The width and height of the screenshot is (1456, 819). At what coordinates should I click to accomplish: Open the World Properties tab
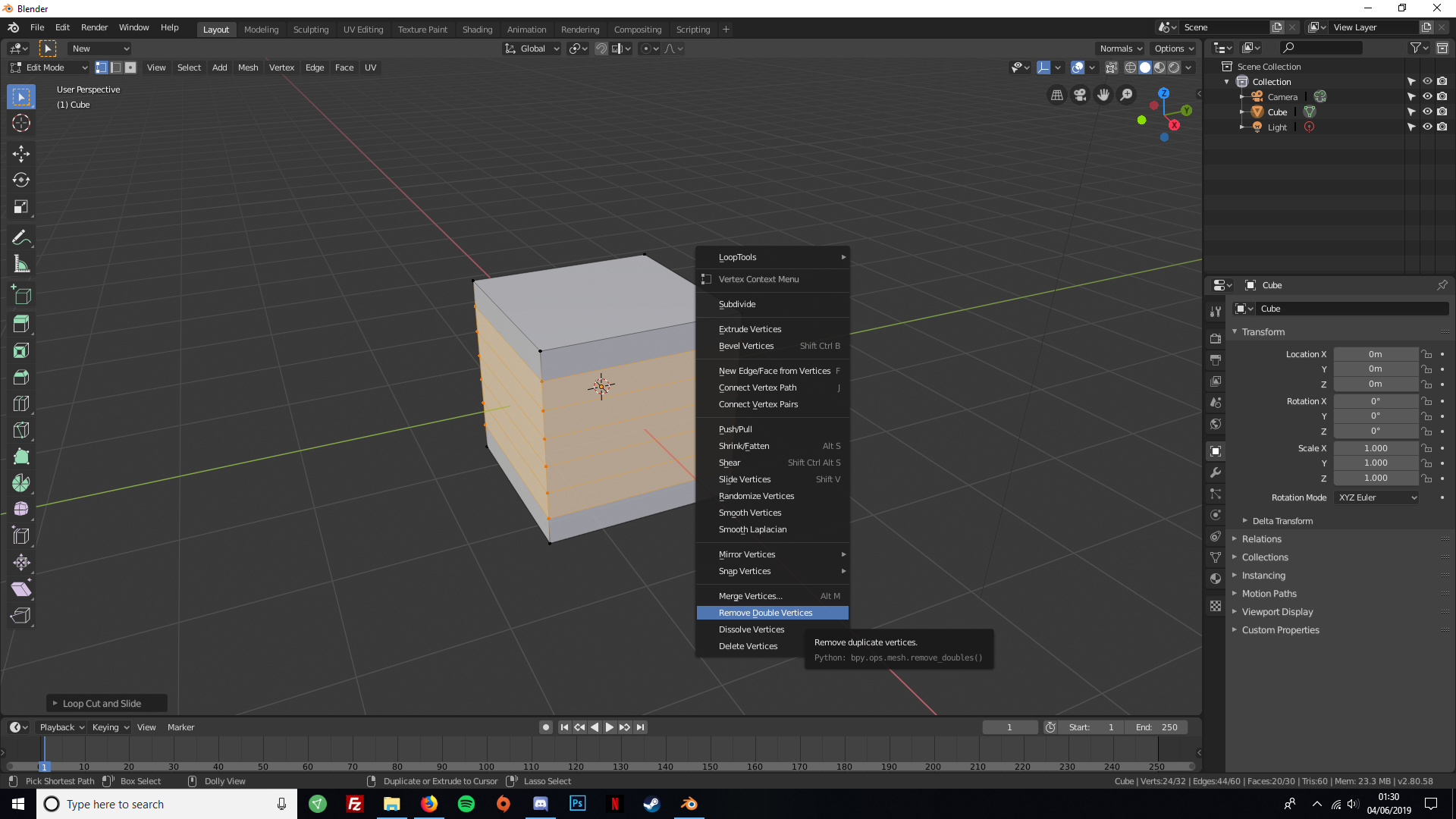click(1216, 425)
